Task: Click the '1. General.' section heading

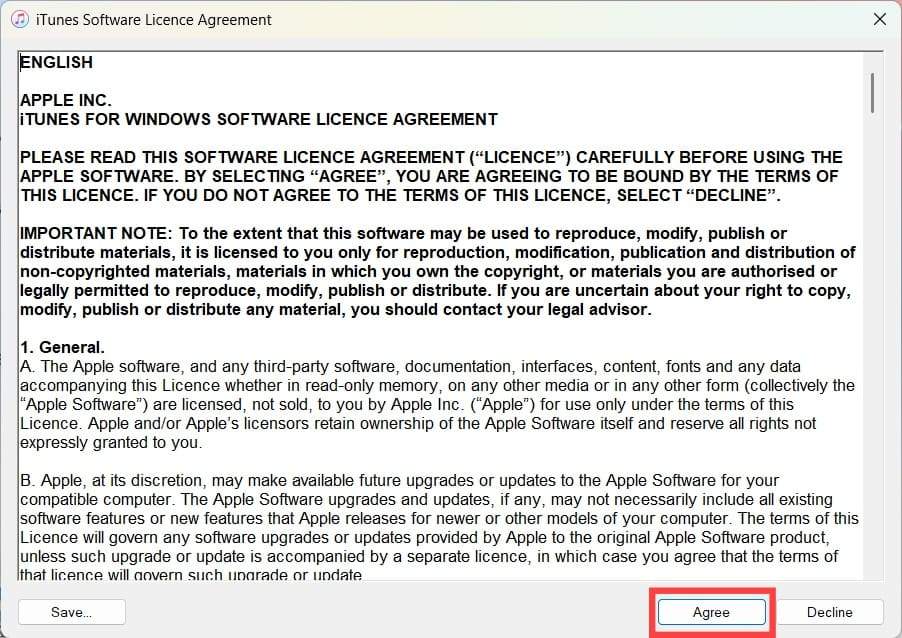Action: pyautogui.click(x=62, y=347)
